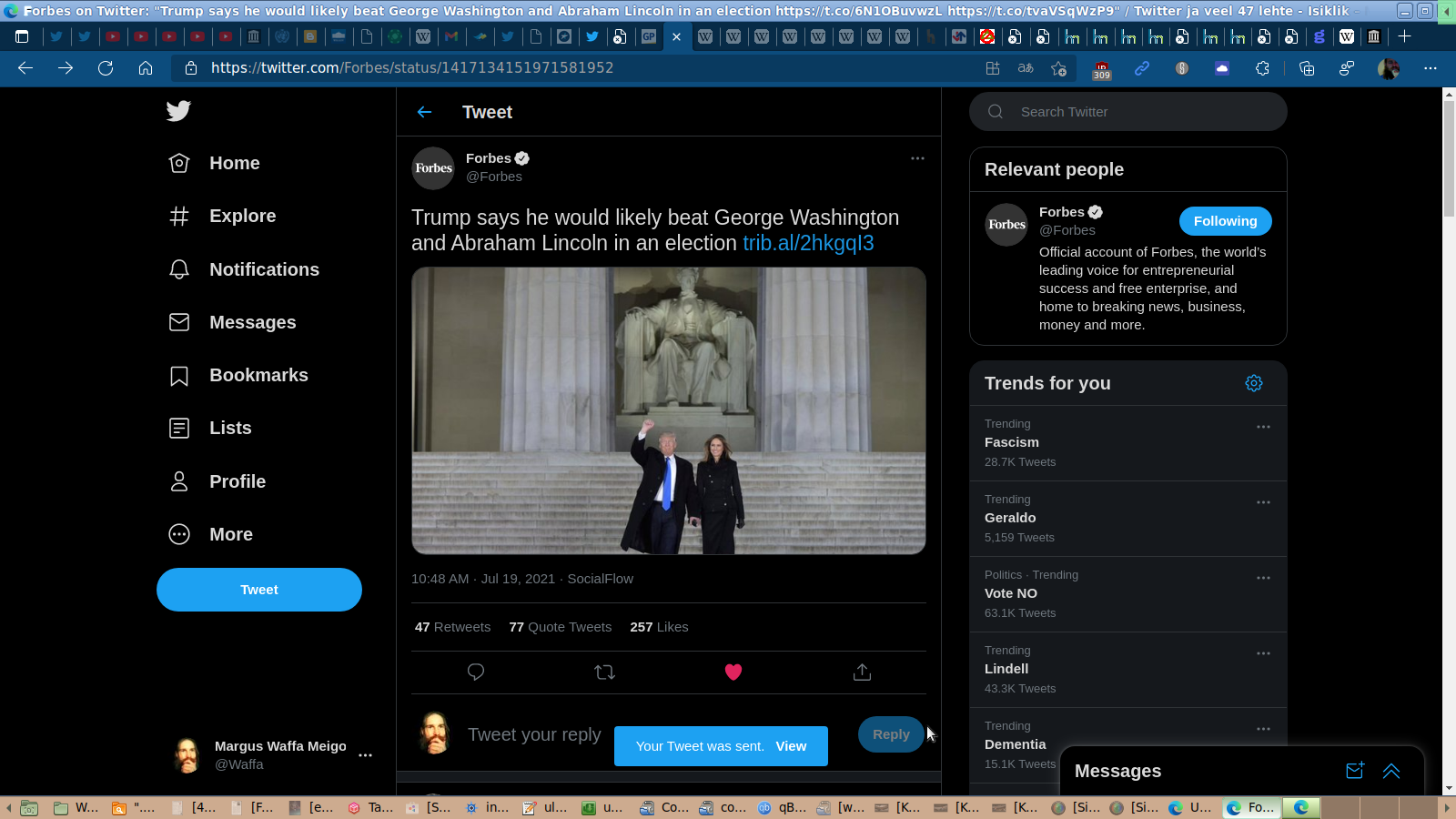
Task: Click the address bar URL
Action: [412, 68]
